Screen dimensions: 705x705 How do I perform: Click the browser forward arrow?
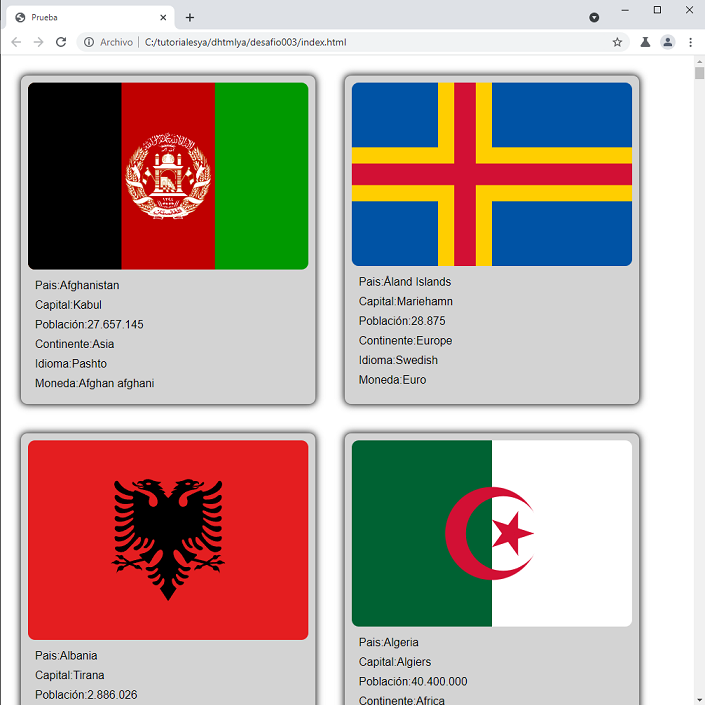click(x=39, y=42)
